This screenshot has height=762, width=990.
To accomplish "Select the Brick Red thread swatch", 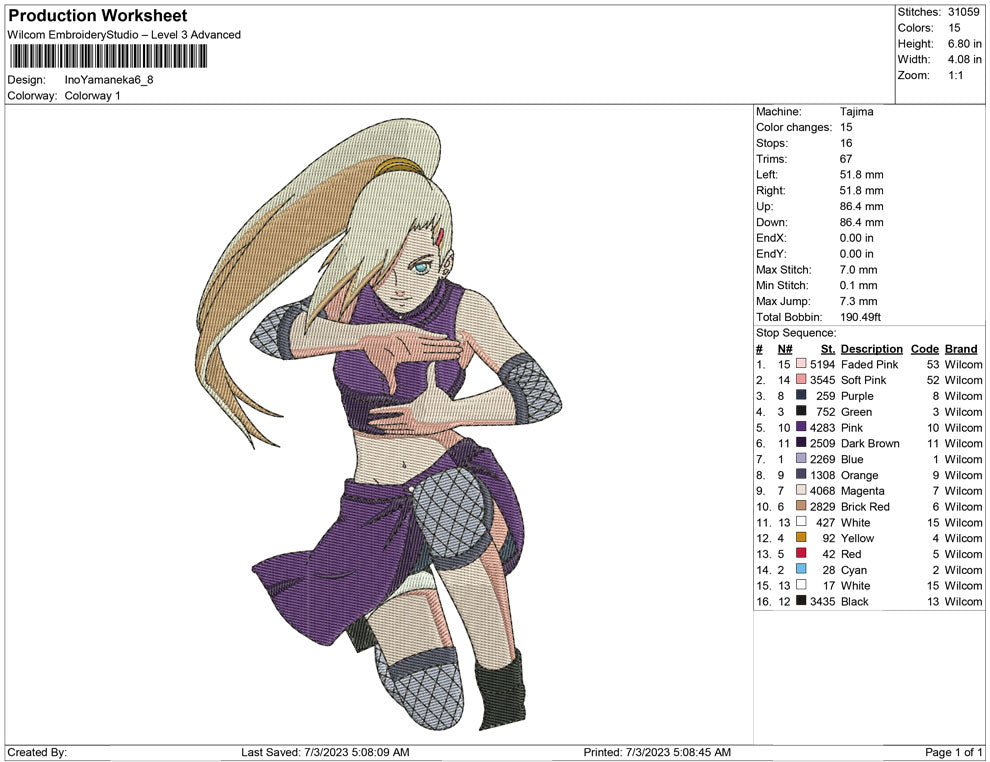I will pyautogui.click(x=800, y=506).
